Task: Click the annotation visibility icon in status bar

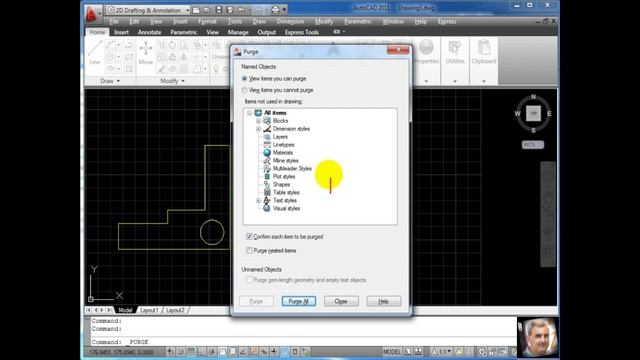Action: coord(459,351)
